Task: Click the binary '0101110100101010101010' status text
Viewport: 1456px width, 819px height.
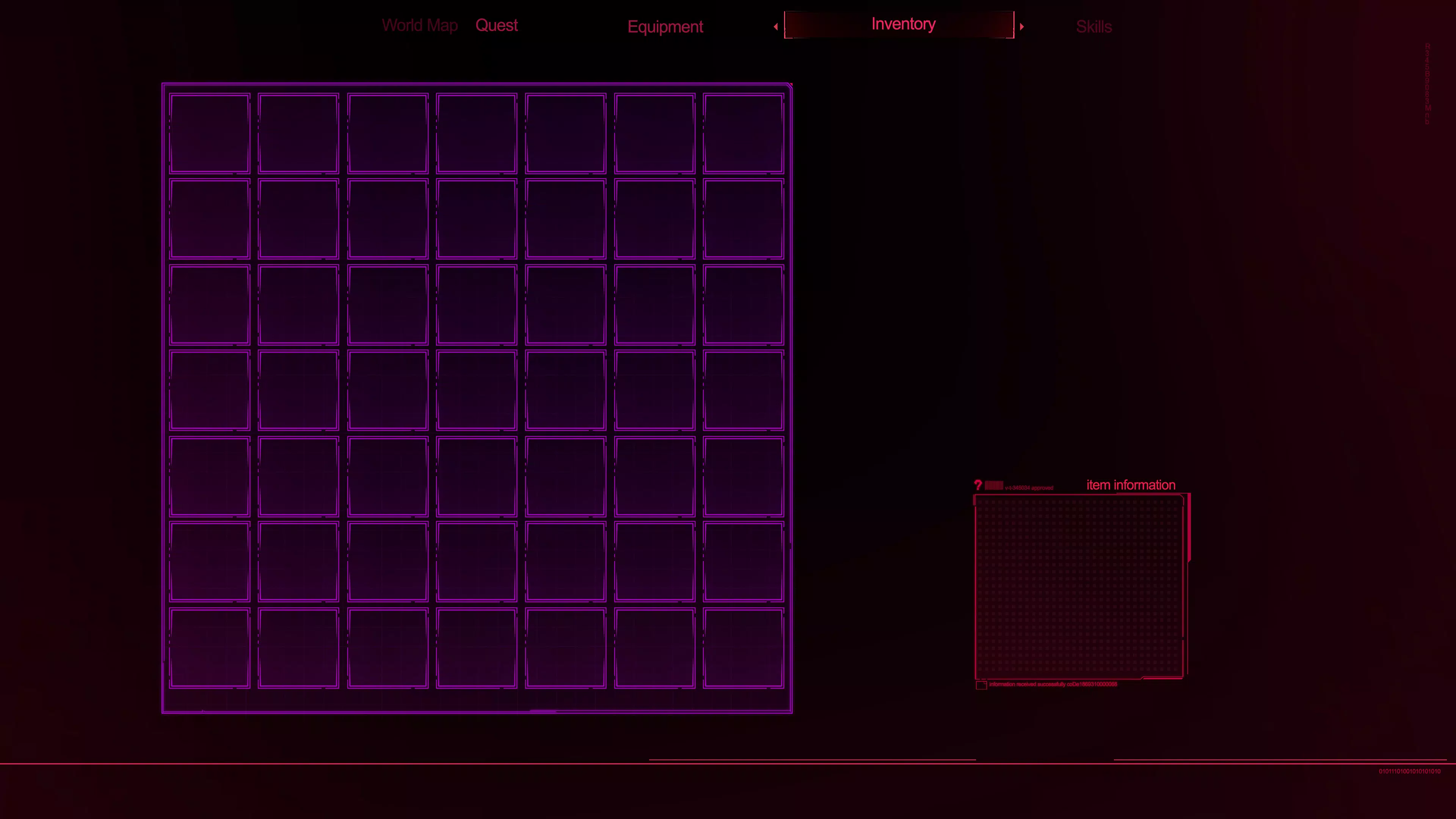Action: tap(1410, 772)
